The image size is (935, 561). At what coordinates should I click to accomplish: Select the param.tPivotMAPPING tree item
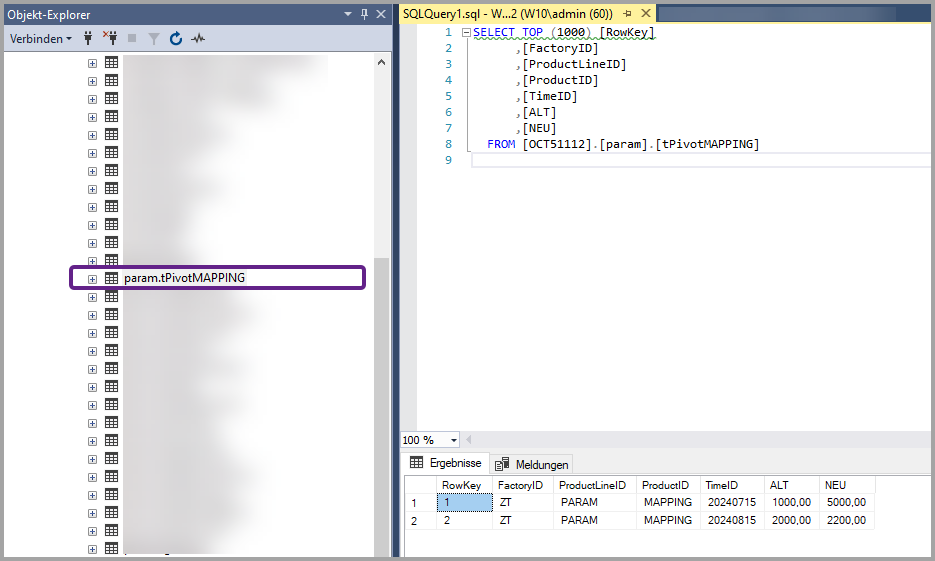click(184, 278)
